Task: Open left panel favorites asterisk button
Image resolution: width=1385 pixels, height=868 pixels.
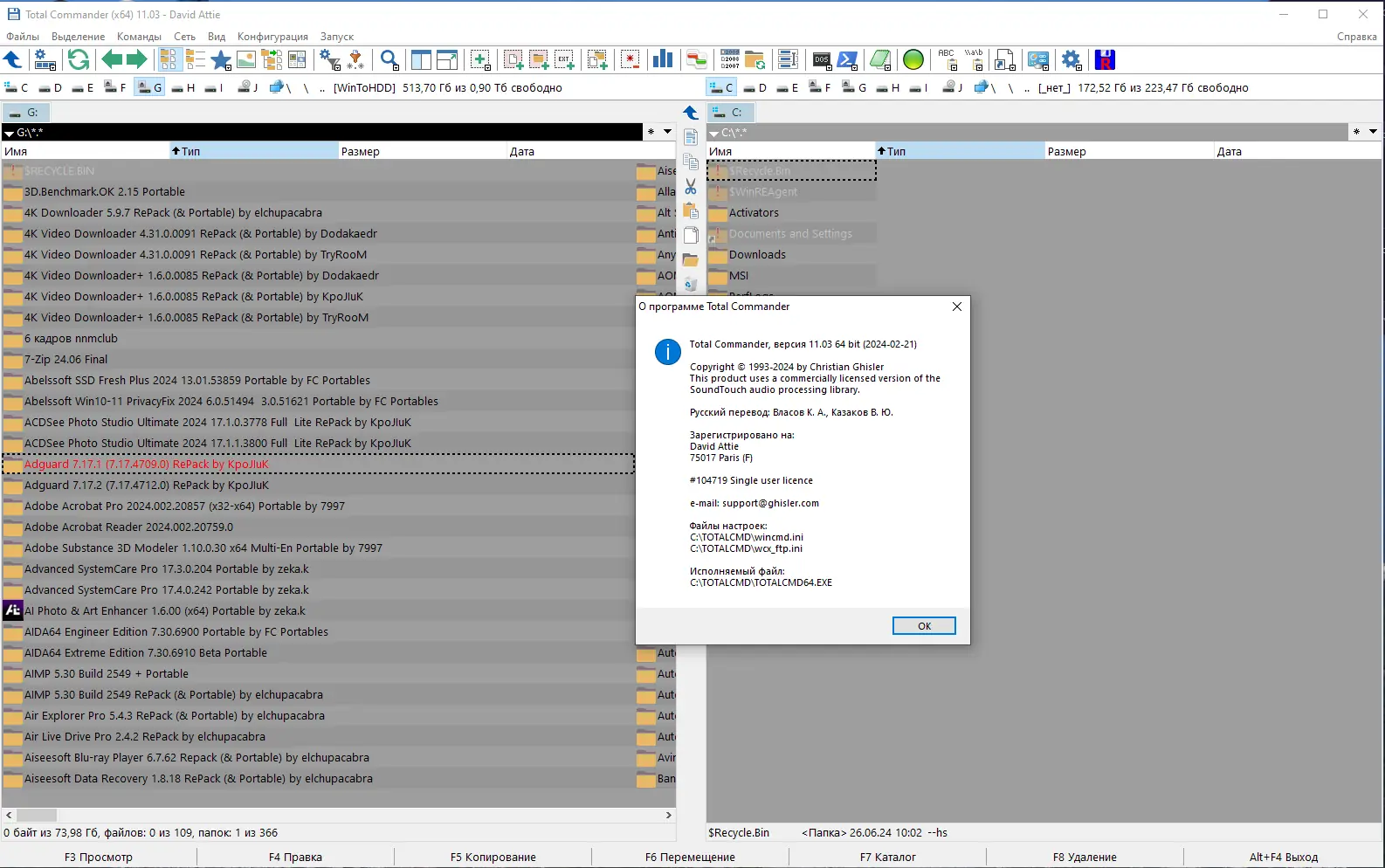Action: click(651, 132)
